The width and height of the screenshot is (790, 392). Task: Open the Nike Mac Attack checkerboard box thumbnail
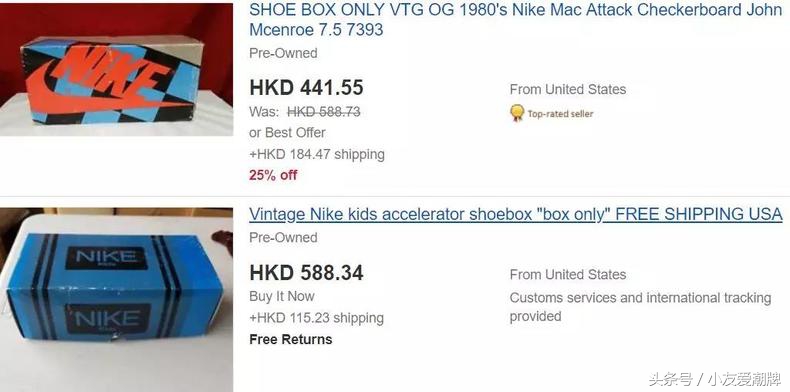tap(116, 70)
